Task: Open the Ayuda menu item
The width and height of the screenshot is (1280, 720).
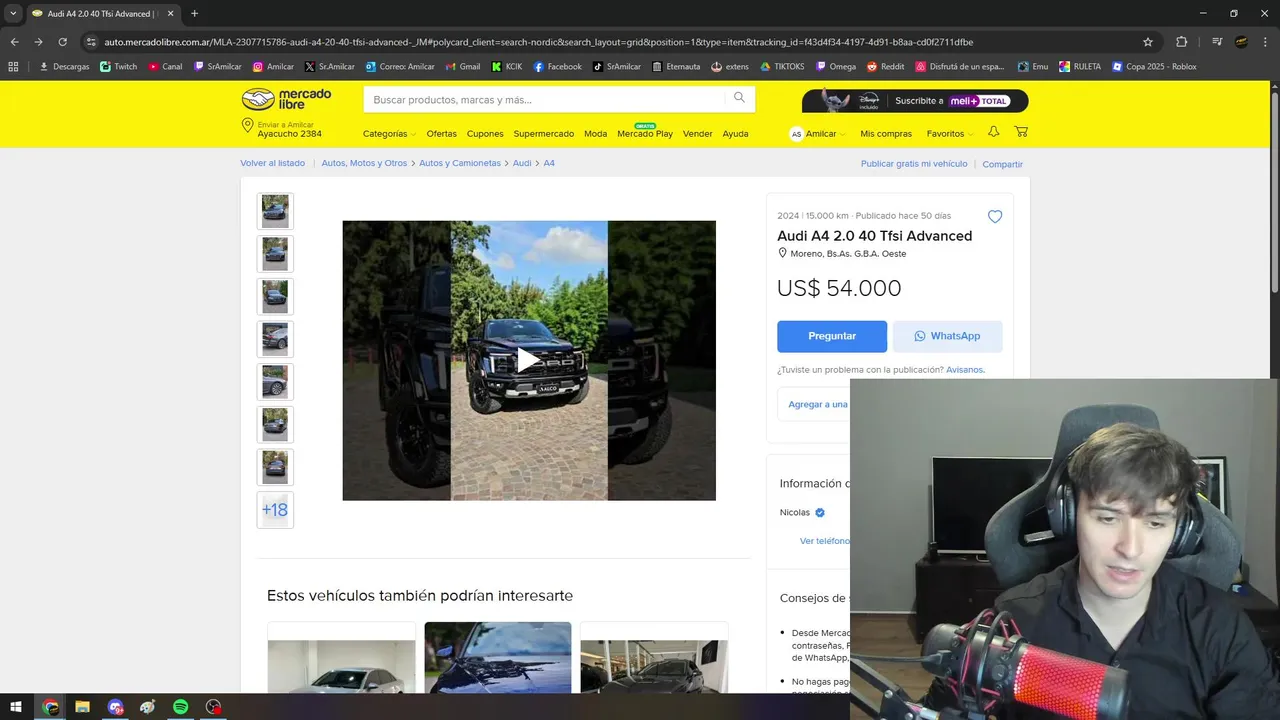Action: click(735, 133)
